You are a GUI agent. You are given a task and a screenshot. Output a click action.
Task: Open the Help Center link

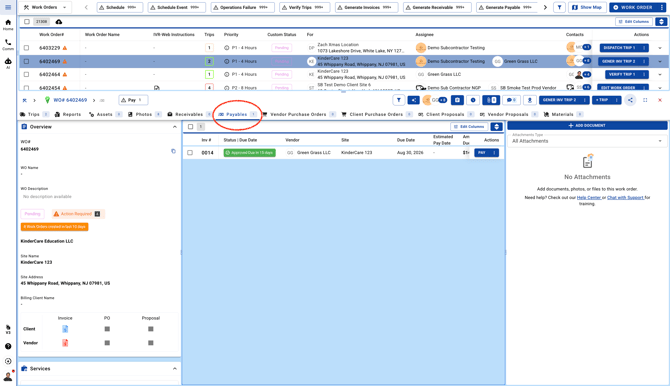coord(589,197)
